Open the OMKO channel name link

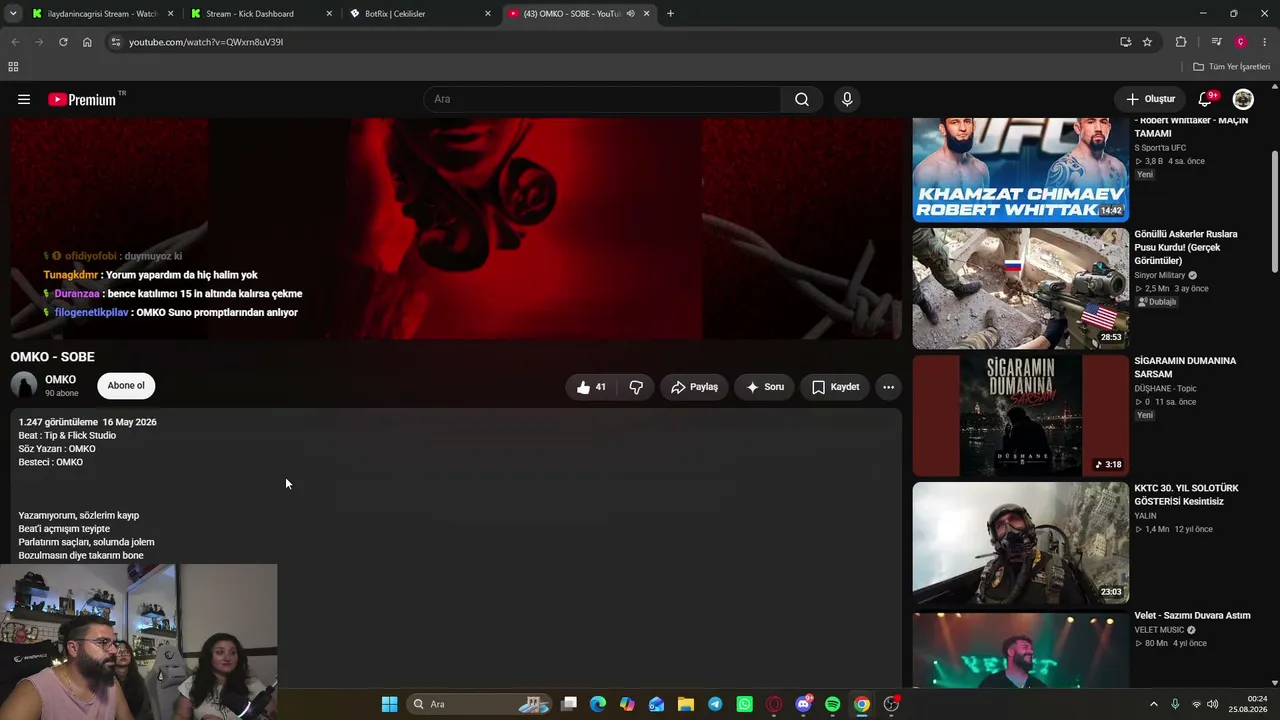(60, 380)
